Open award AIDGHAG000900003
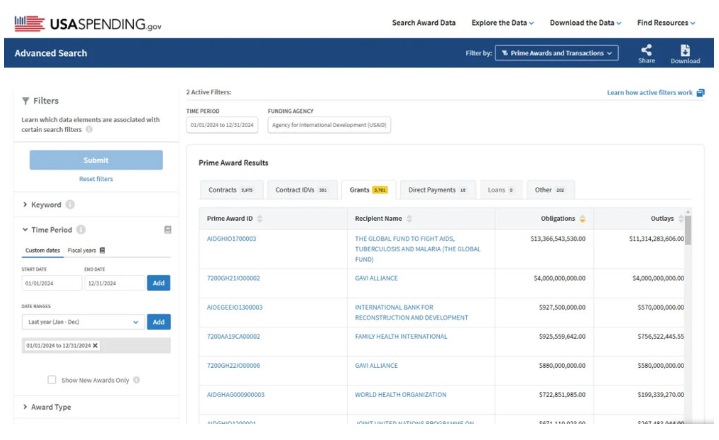This screenshot has width=719, height=440. click(236, 395)
